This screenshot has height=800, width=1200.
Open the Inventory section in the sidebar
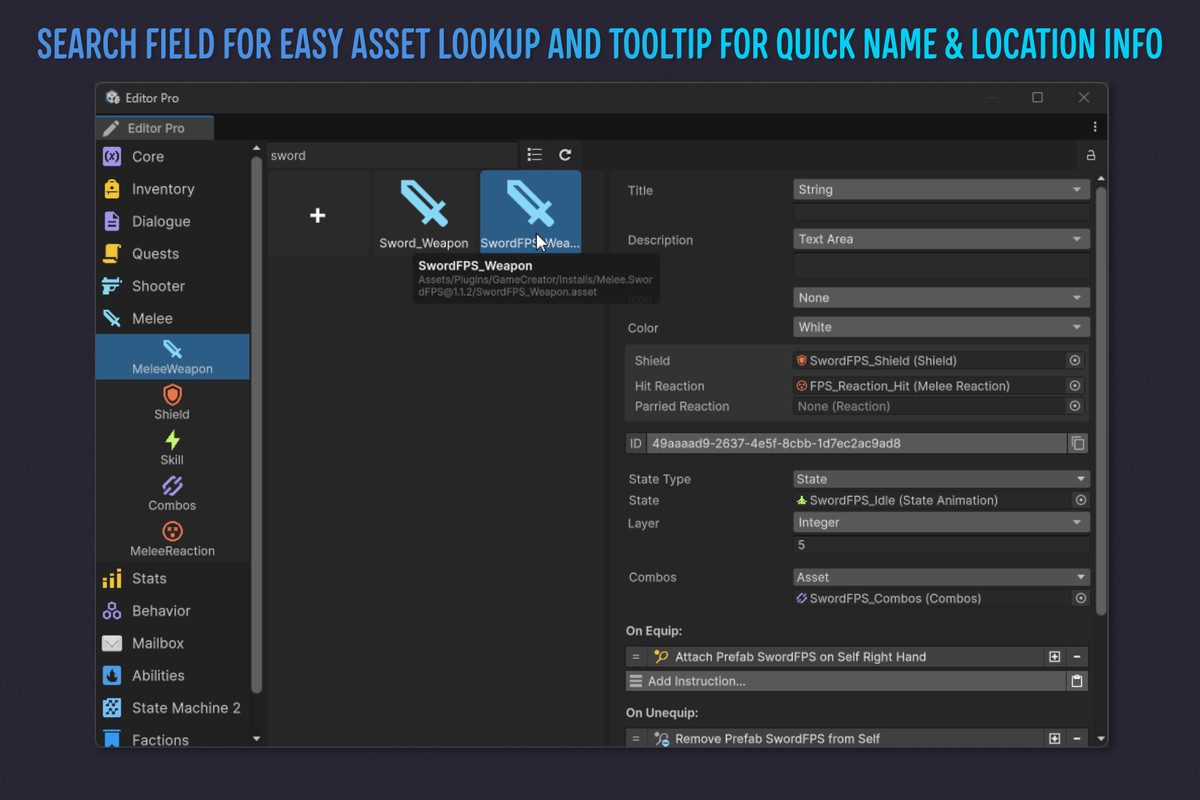click(x=165, y=188)
